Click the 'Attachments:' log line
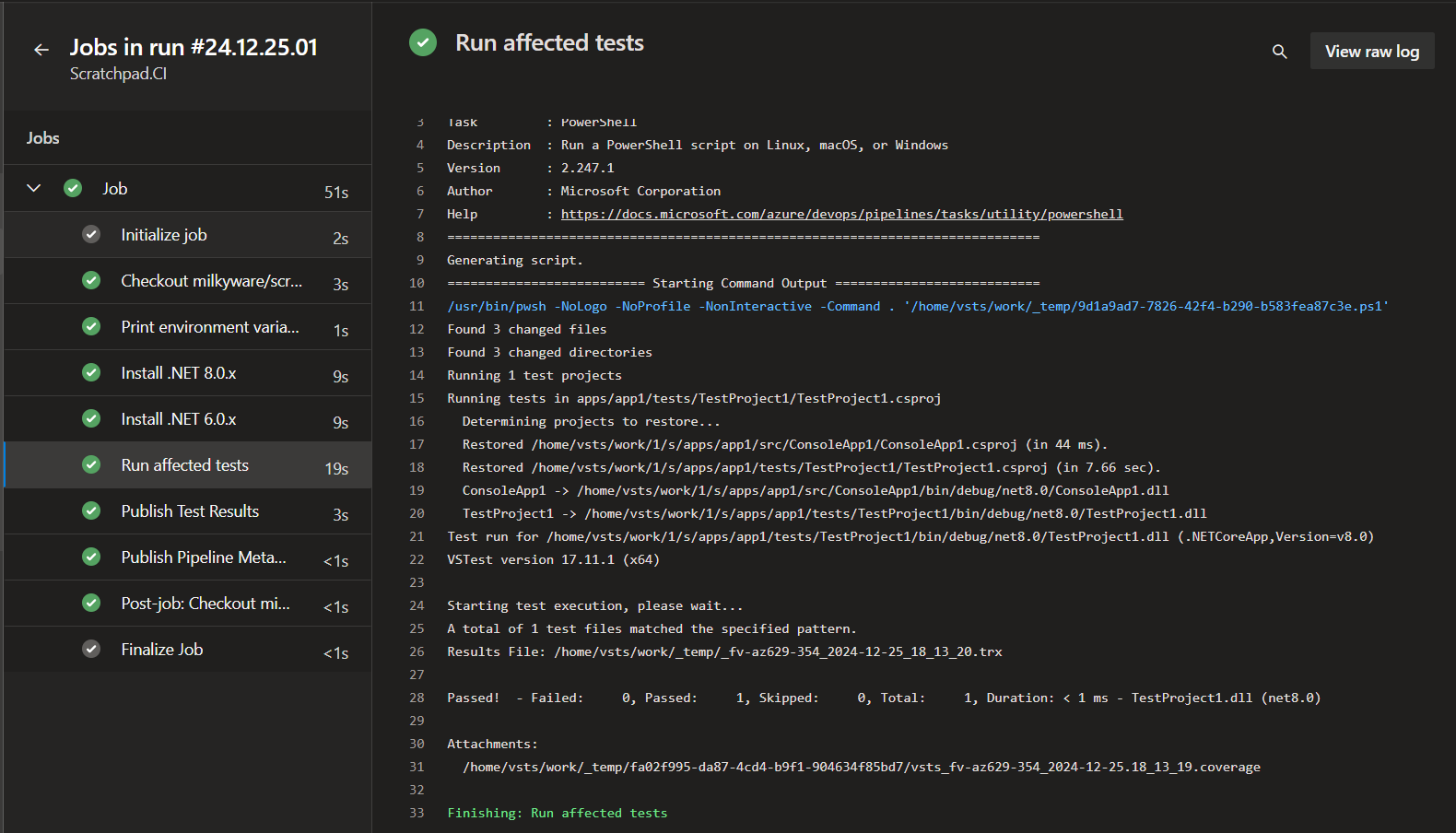This screenshot has width=1456, height=833. coord(493,744)
